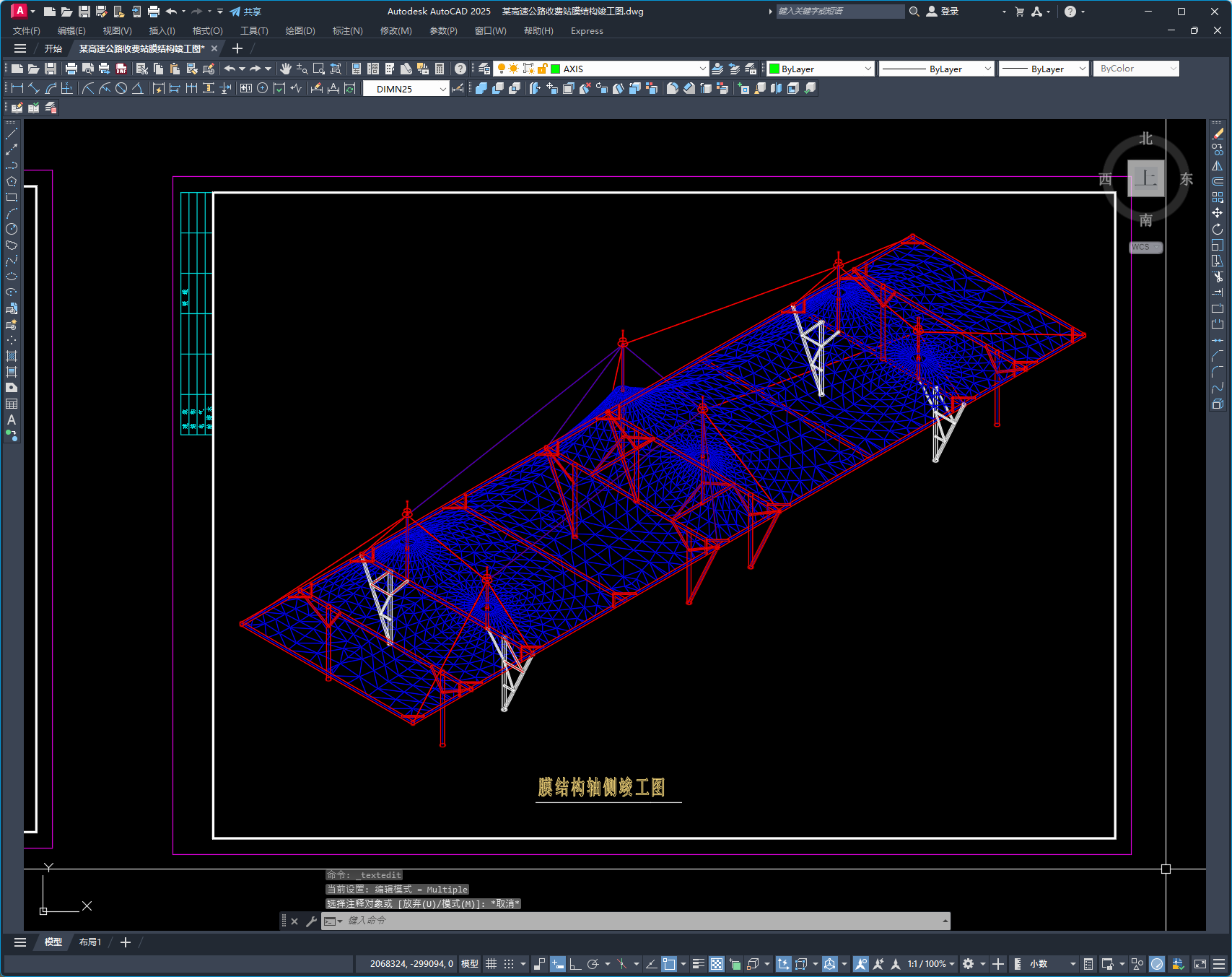Open the 修改(M) menu
Screen dimensions: 1232x977
(396, 30)
